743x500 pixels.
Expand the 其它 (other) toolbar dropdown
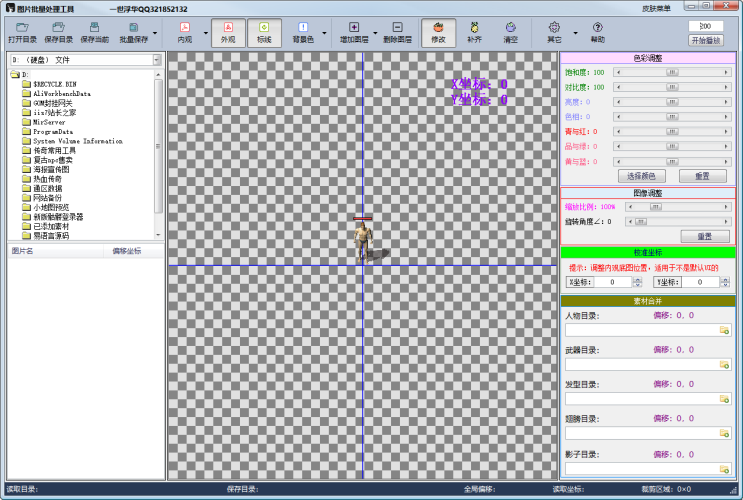pyautogui.click(x=576, y=35)
